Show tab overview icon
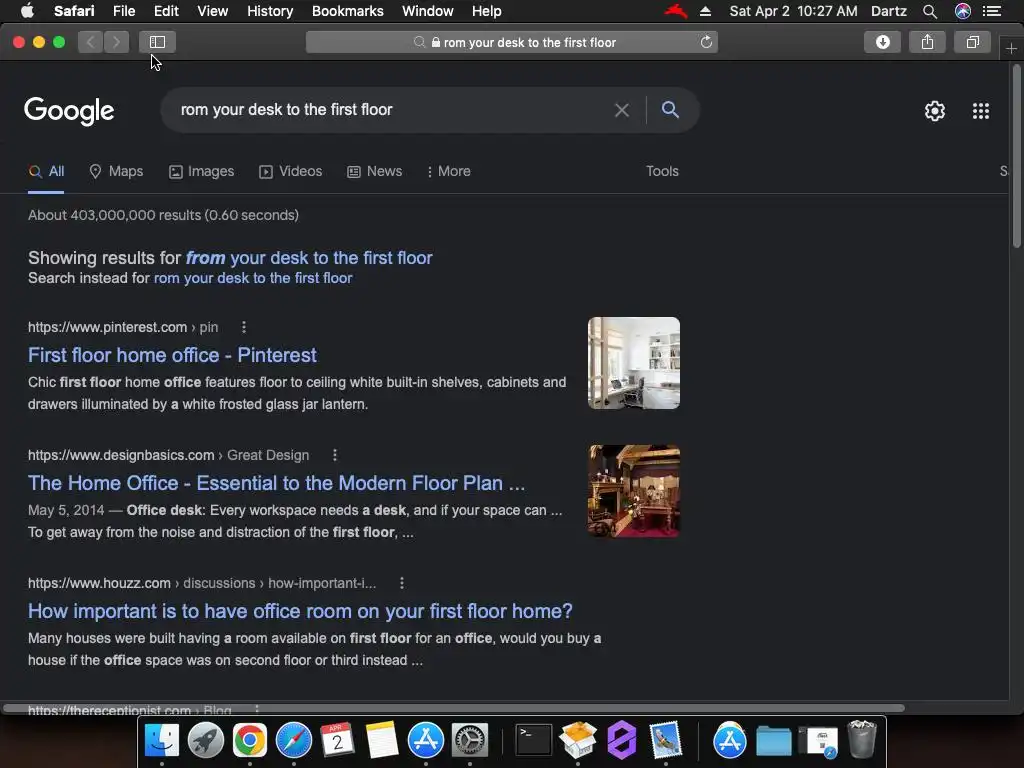 [x=972, y=42]
